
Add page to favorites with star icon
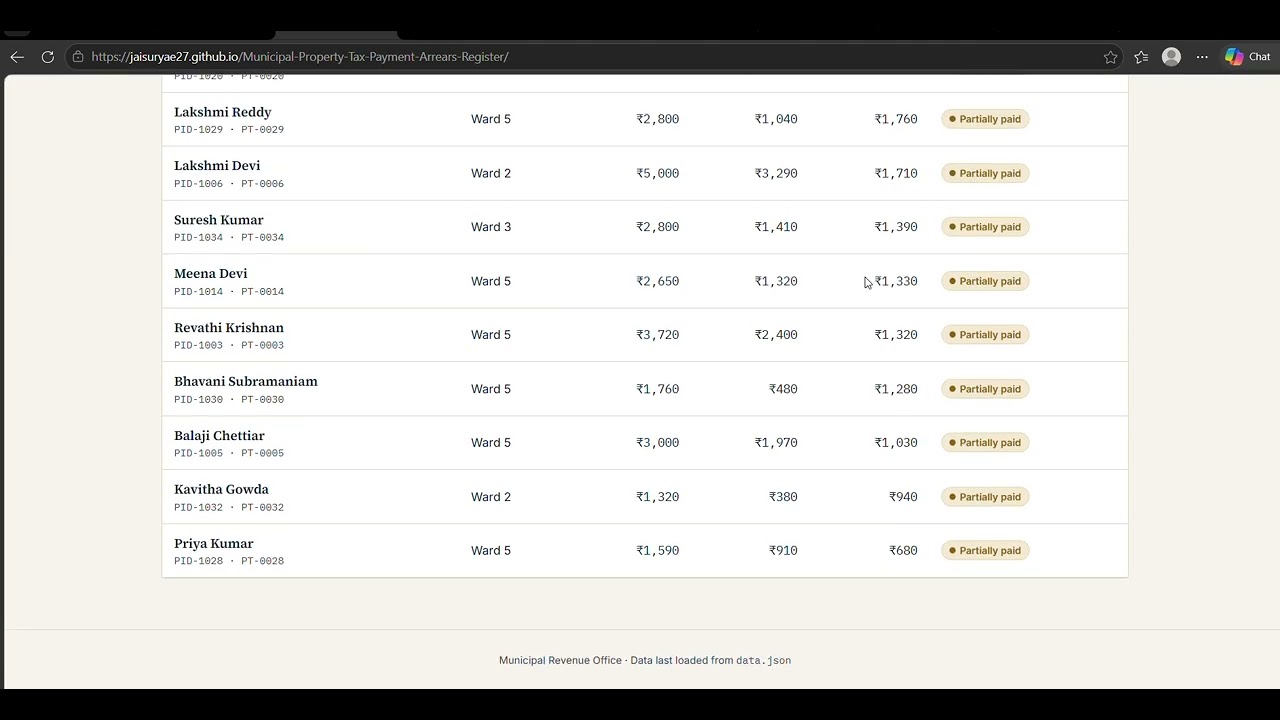point(1110,57)
